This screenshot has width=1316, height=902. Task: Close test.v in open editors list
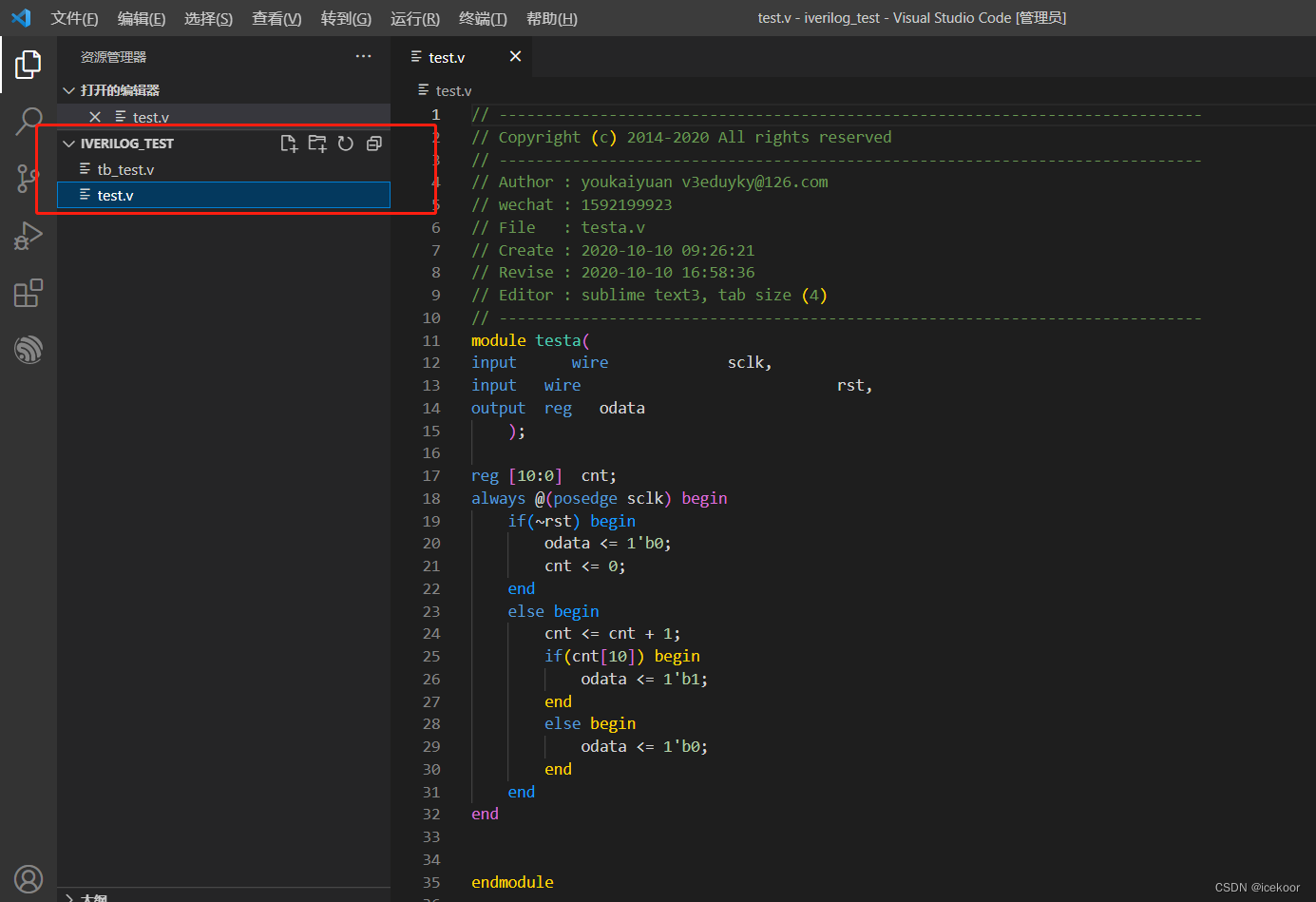[x=95, y=117]
